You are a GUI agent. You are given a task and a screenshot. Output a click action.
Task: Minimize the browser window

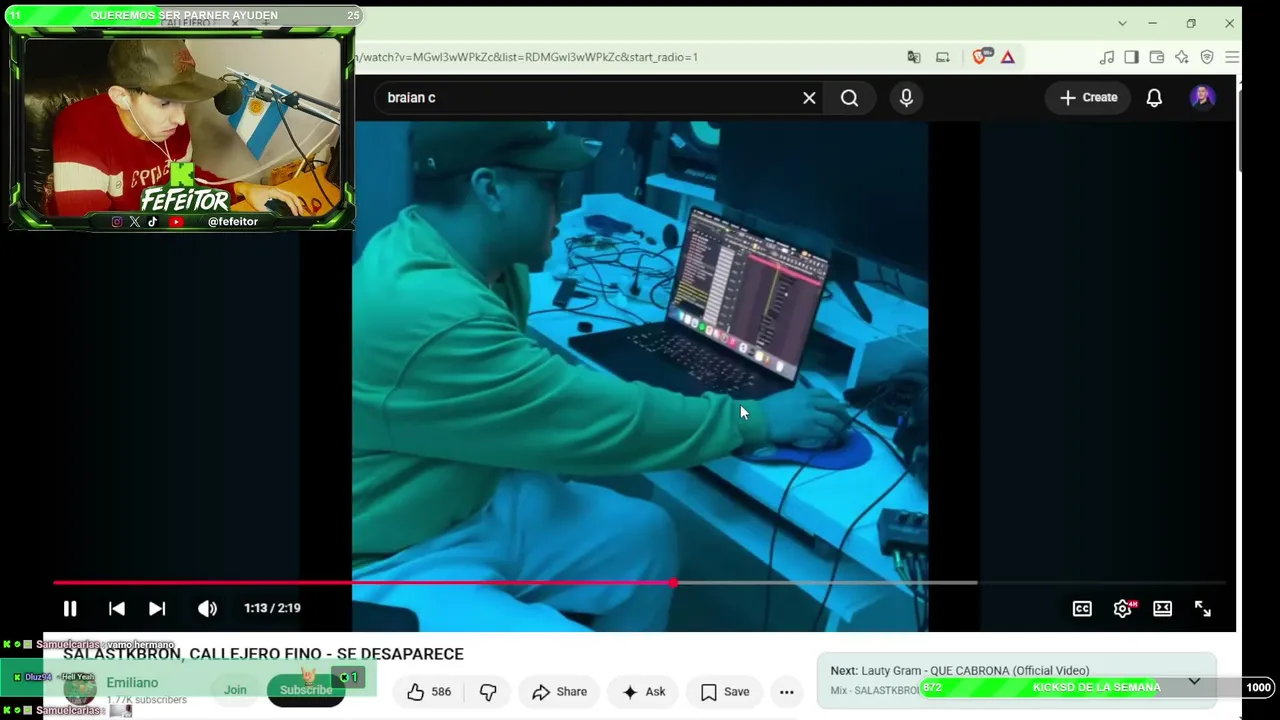[1152, 23]
